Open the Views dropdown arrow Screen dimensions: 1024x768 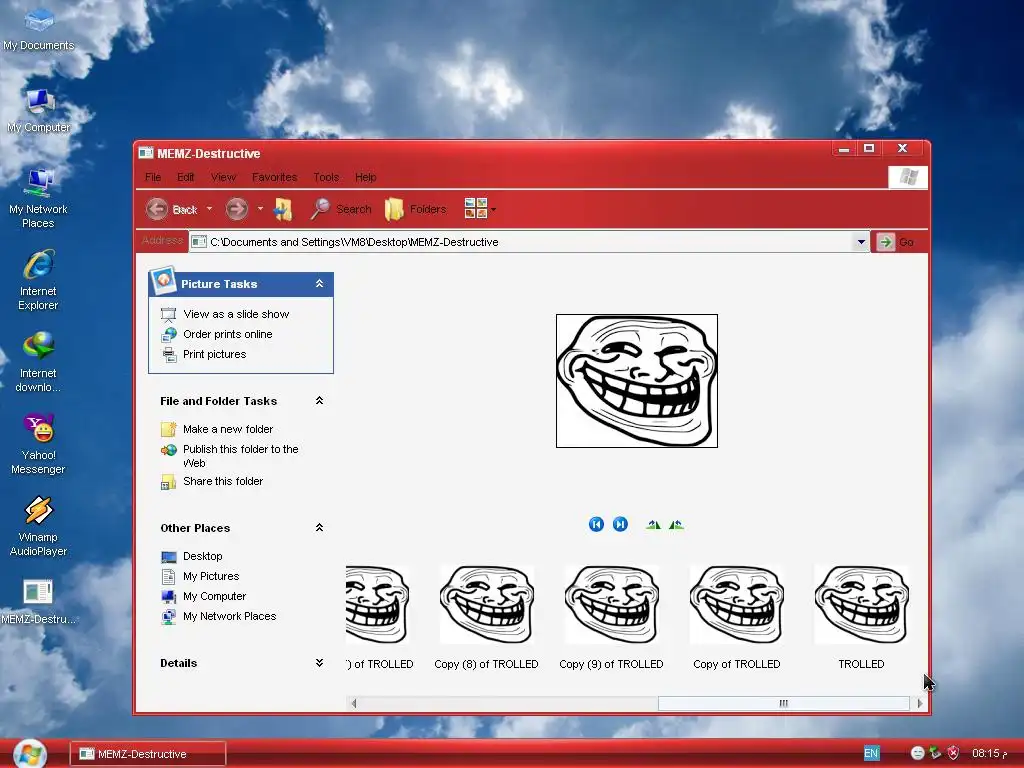[x=494, y=210]
